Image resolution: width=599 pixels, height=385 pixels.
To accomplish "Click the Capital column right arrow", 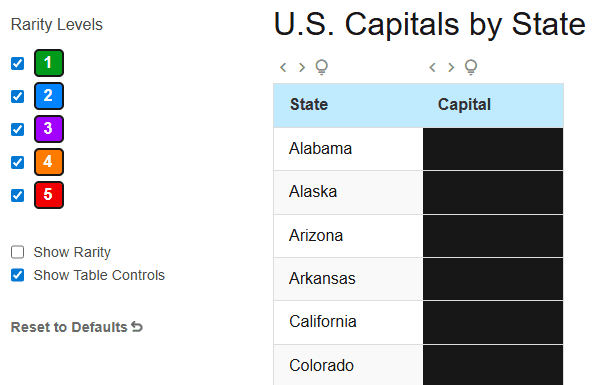I will [x=451, y=68].
